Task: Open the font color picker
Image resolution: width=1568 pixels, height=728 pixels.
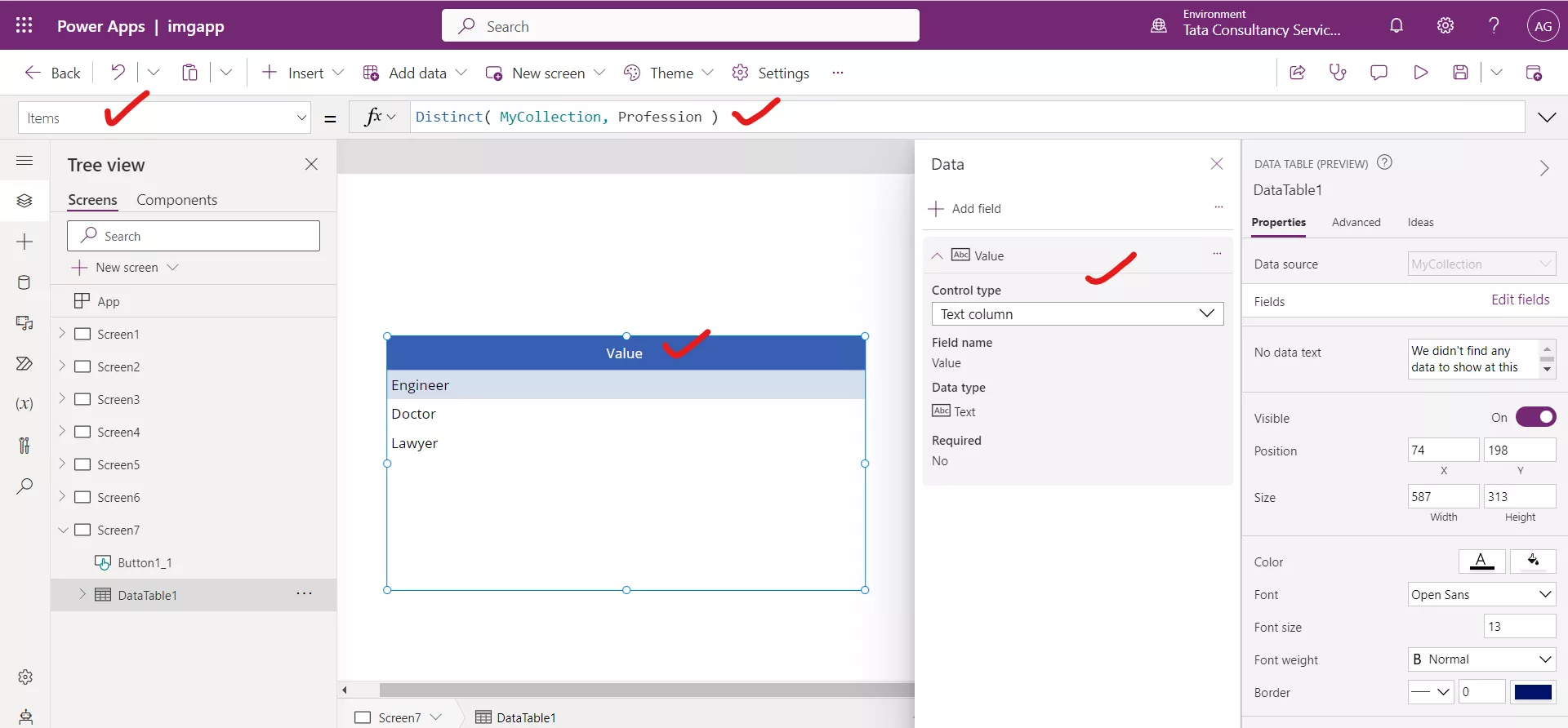Action: 1481,561
